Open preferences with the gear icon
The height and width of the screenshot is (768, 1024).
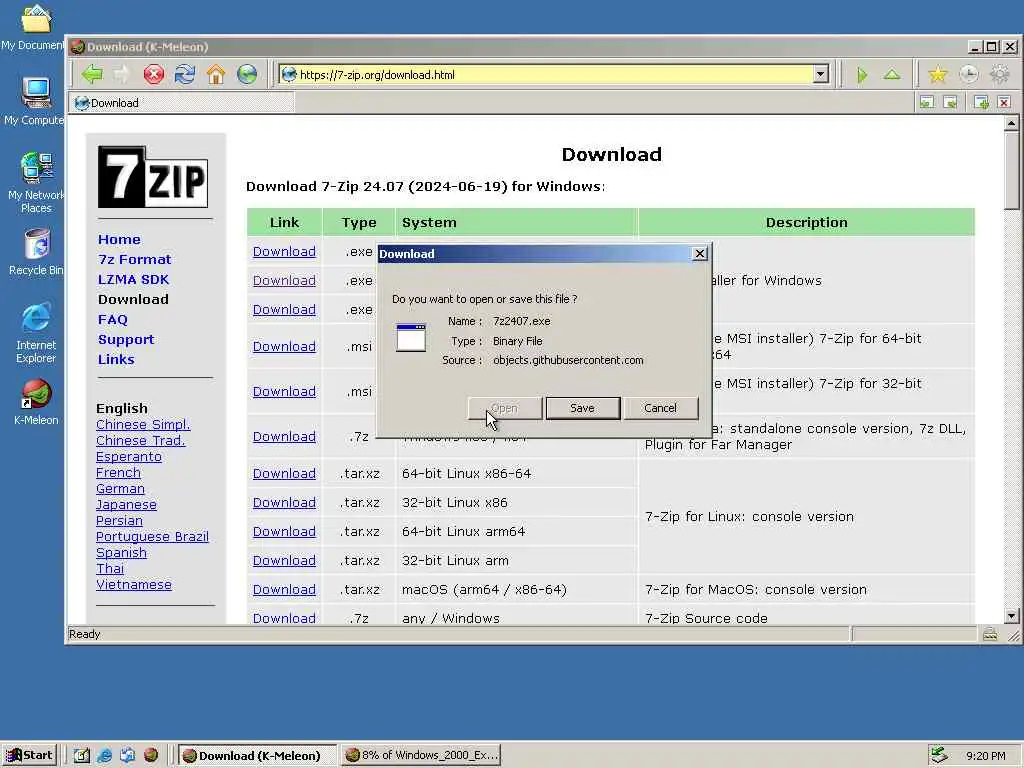1000,74
